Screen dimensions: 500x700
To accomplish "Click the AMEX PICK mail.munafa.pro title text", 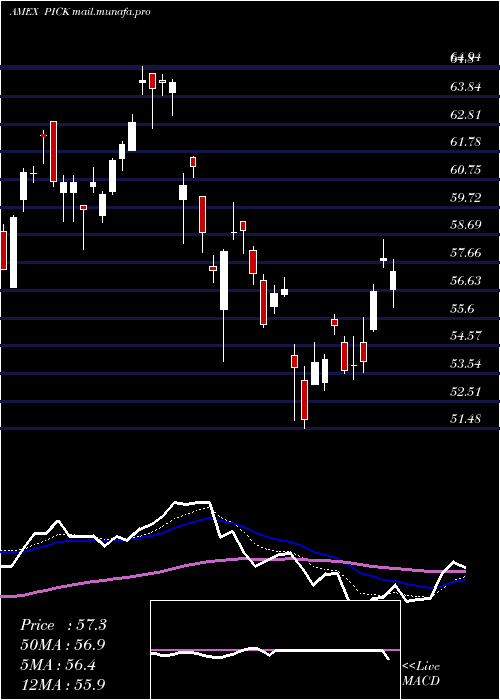I will (x=80, y=12).
